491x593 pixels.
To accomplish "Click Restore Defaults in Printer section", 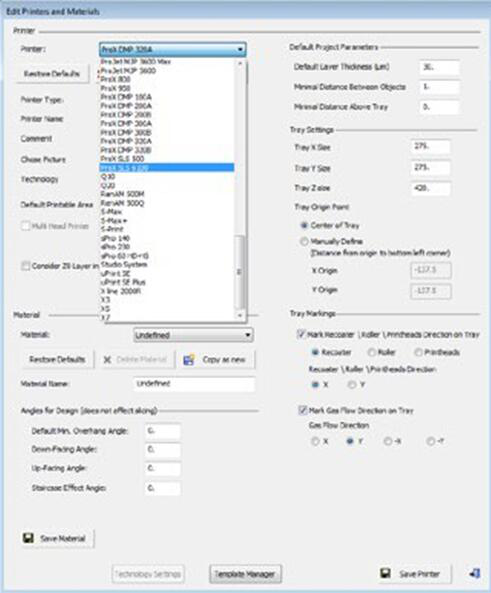I will [x=52, y=73].
